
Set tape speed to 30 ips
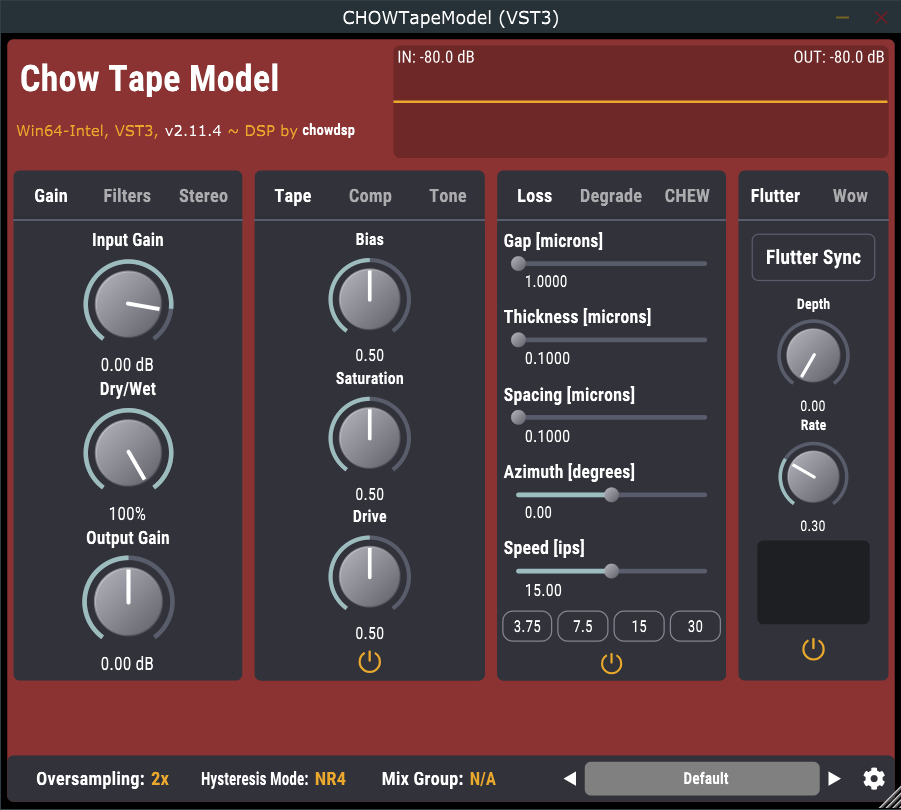click(695, 626)
